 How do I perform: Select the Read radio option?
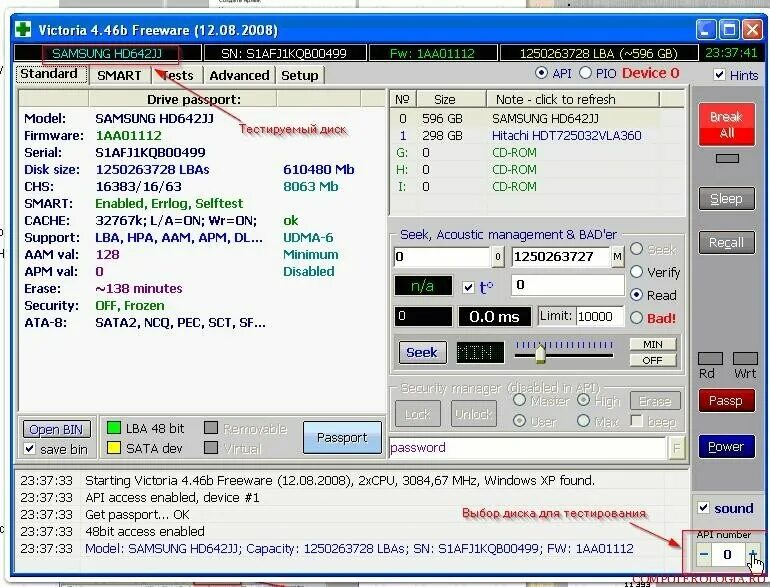click(636, 295)
